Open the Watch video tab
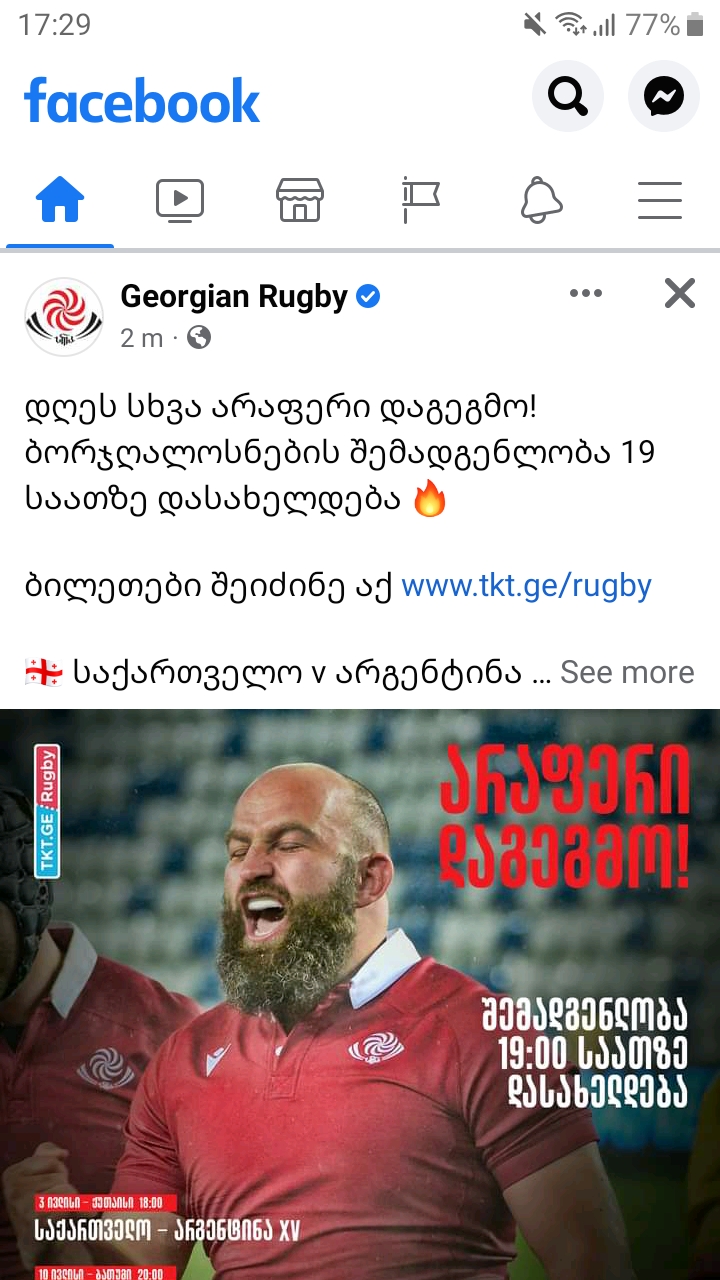Viewport: 720px width, 1280px height. point(180,200)
